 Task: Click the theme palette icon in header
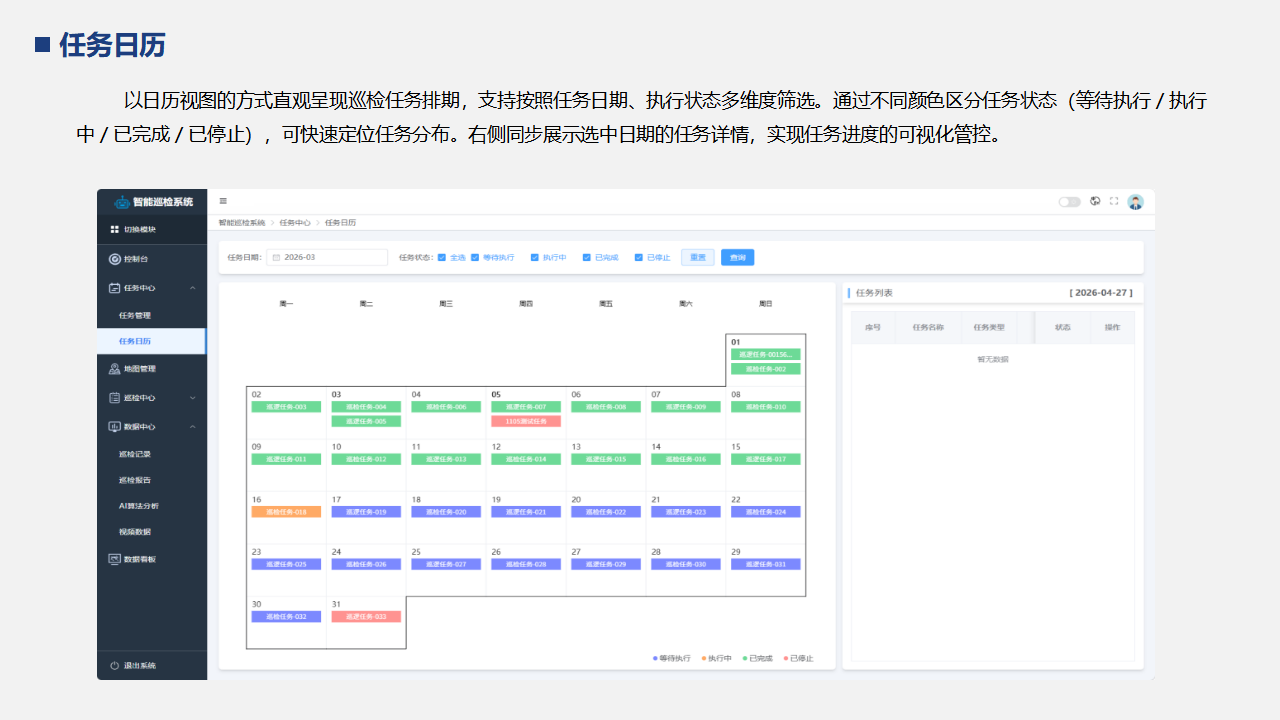pos(1095,201)
